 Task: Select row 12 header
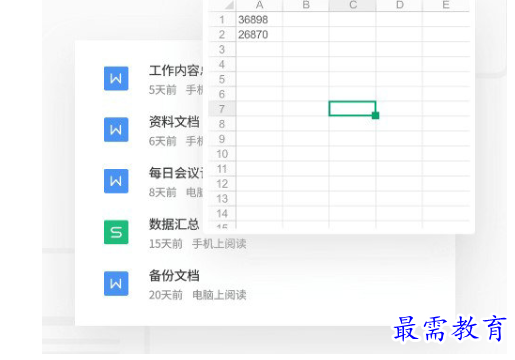point(222,184)
